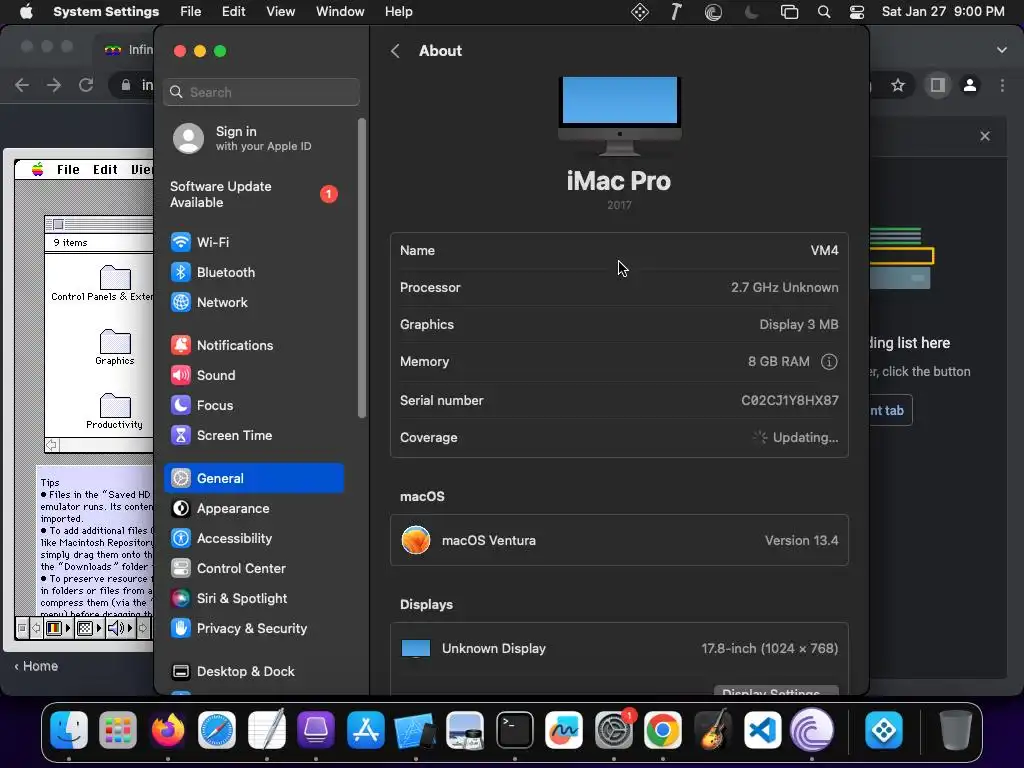Open the App Store from the Dock
The width and height of the screenshot is (1024, 768).
pos(366,729)
